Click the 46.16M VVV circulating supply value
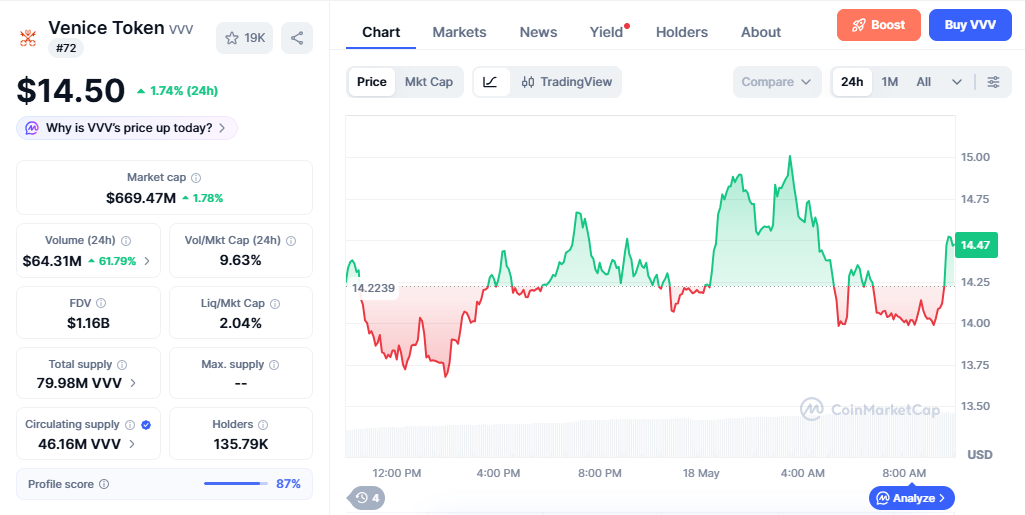Screen dimensions: 1025x515 [x=79, y=444]
